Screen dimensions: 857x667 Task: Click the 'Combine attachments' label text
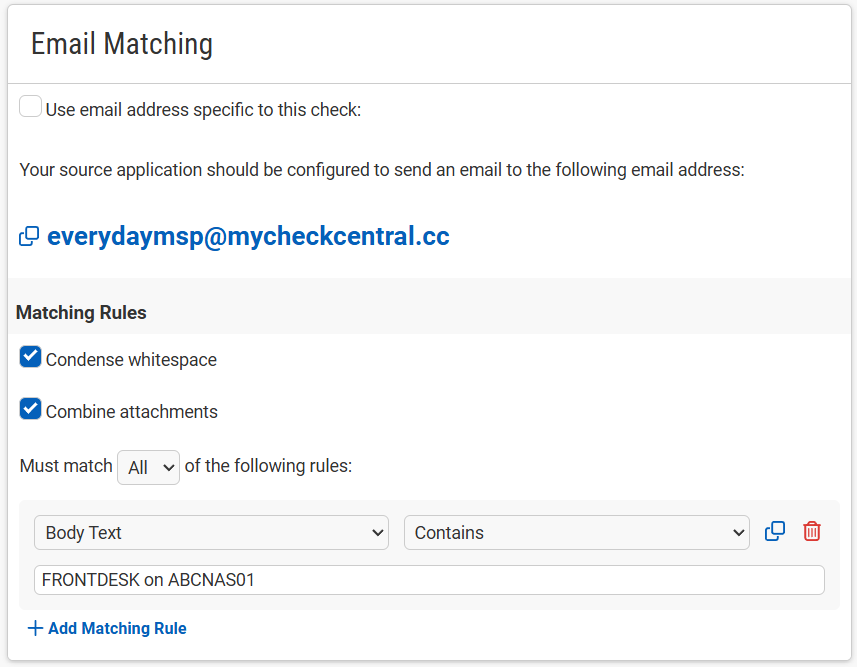(x=132, y=412)
